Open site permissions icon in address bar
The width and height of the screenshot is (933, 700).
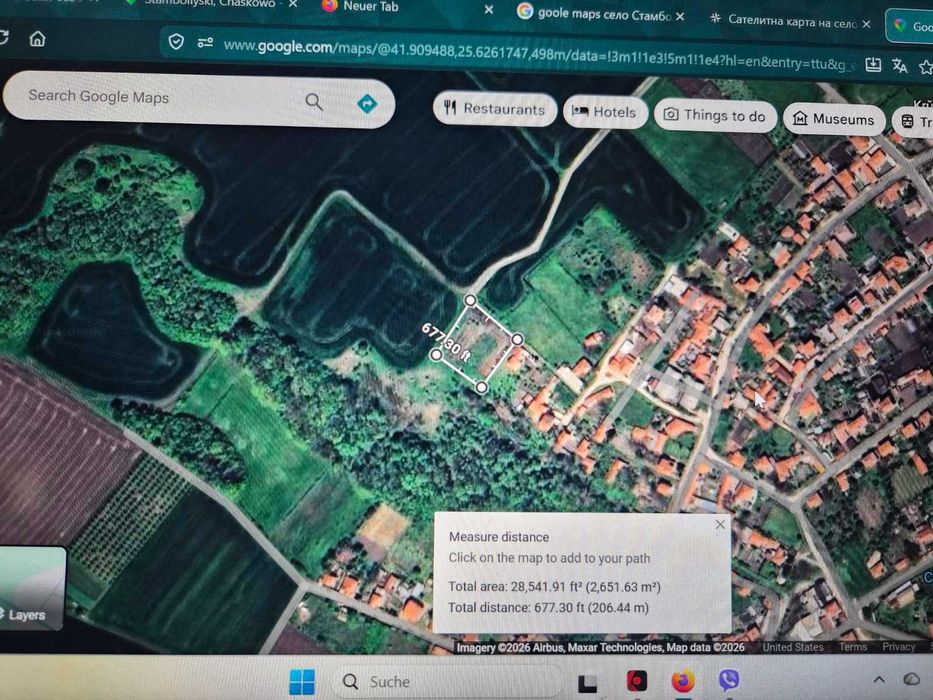click(205, 43)
